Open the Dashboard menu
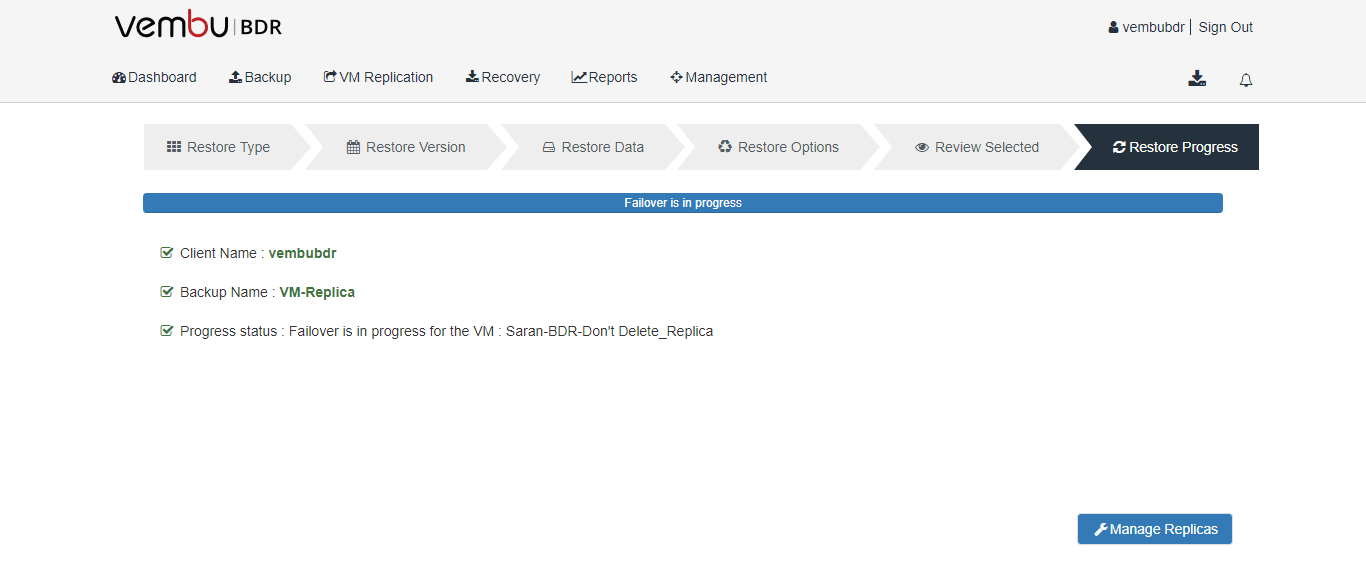 pyautogui.click(x=154, y=77)
